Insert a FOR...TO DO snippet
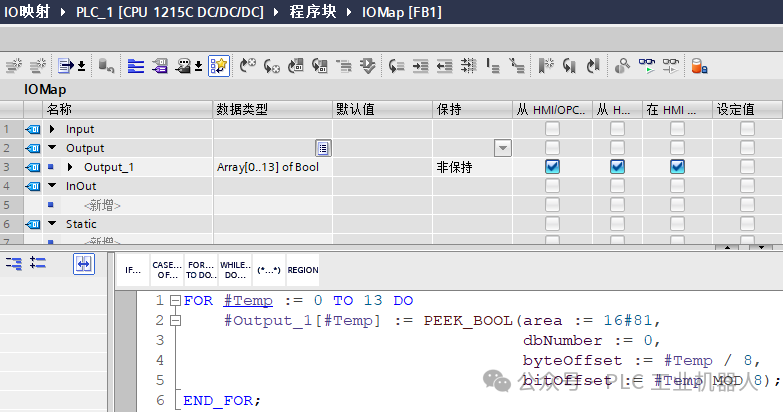This screenshot has width=783, height=412. pos(201,270)
